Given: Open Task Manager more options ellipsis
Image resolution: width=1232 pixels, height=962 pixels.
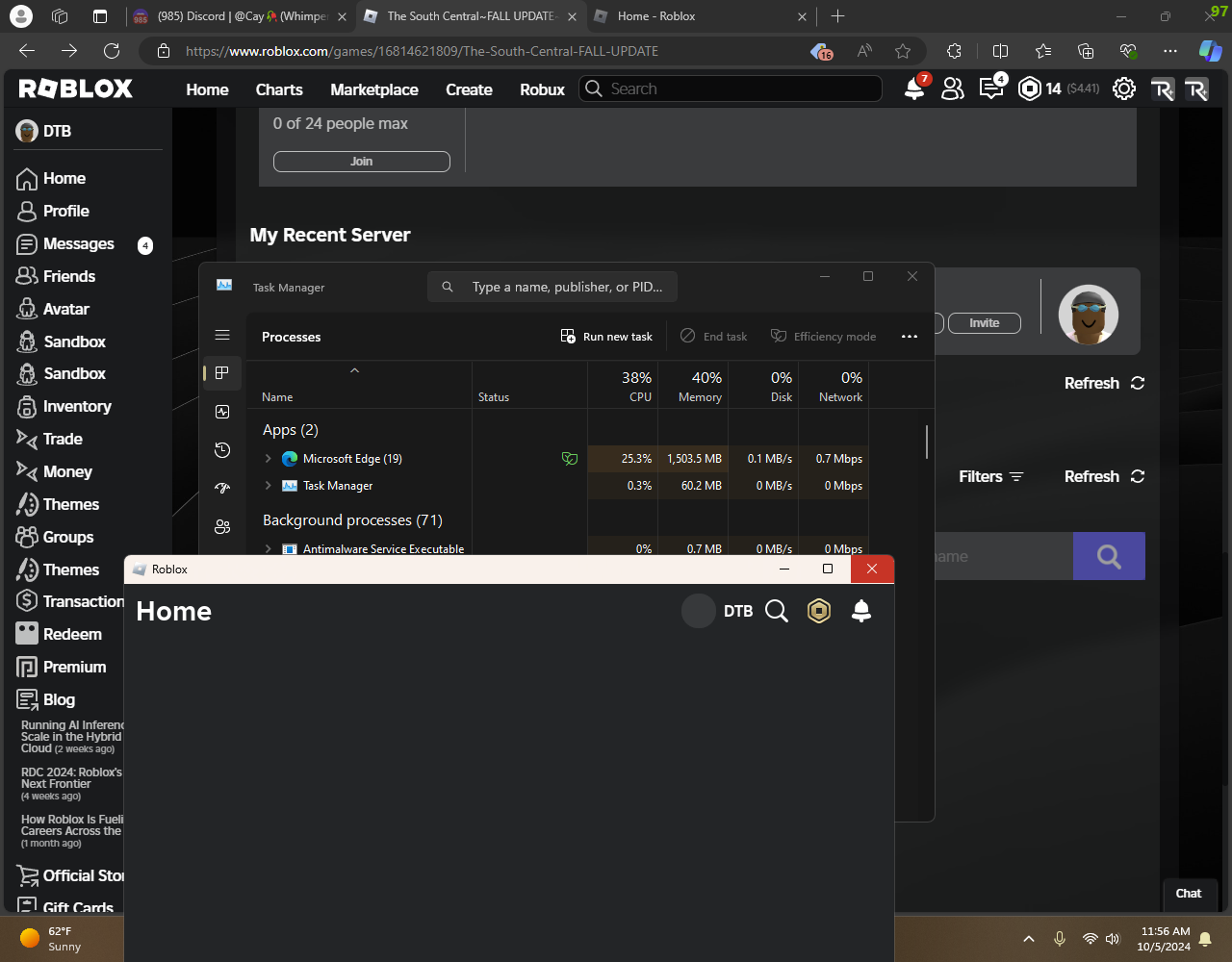Looking at the screenshot, I should click(910, 337).
